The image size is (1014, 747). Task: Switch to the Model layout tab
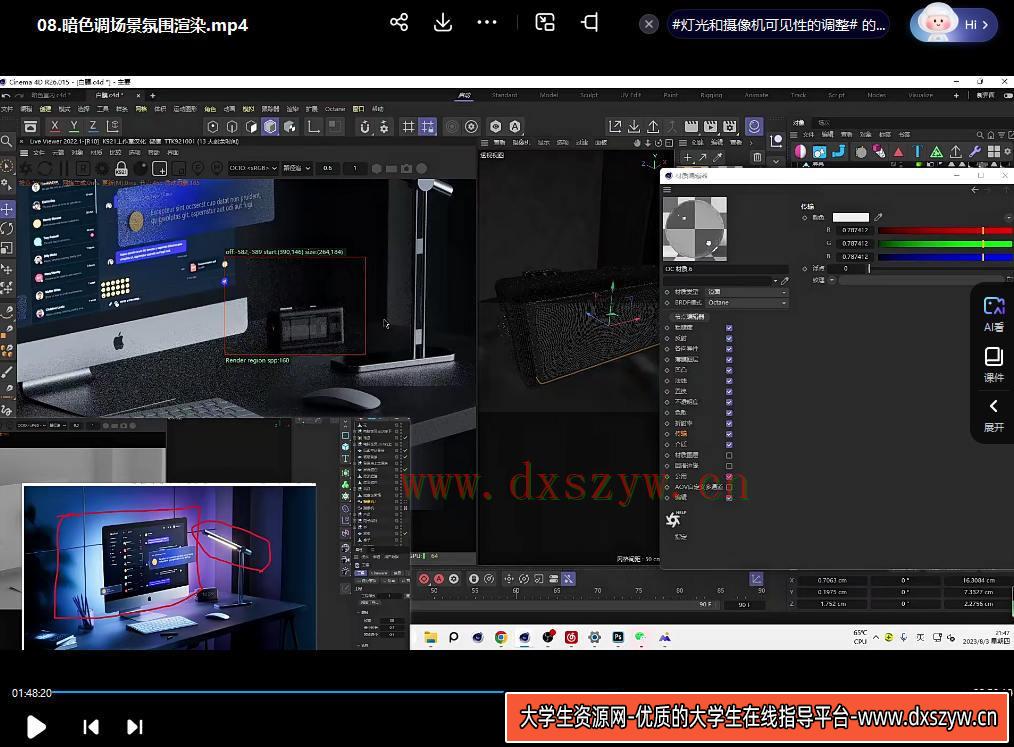tap(549, 95)
